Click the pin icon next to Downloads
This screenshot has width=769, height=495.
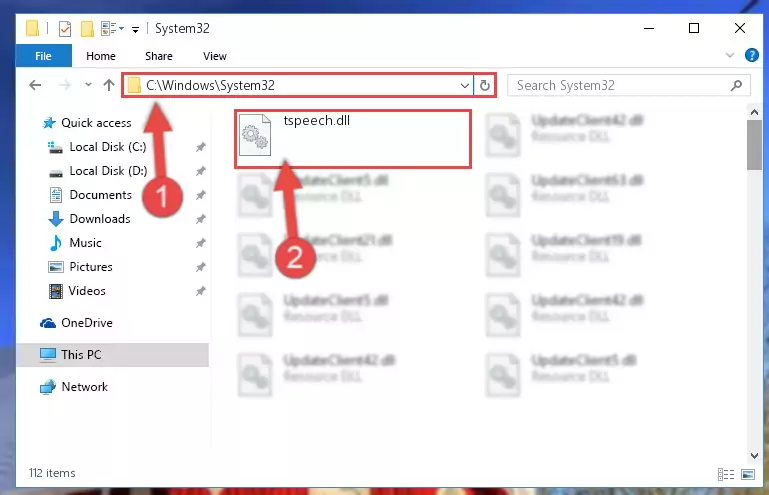click(201, 219)
